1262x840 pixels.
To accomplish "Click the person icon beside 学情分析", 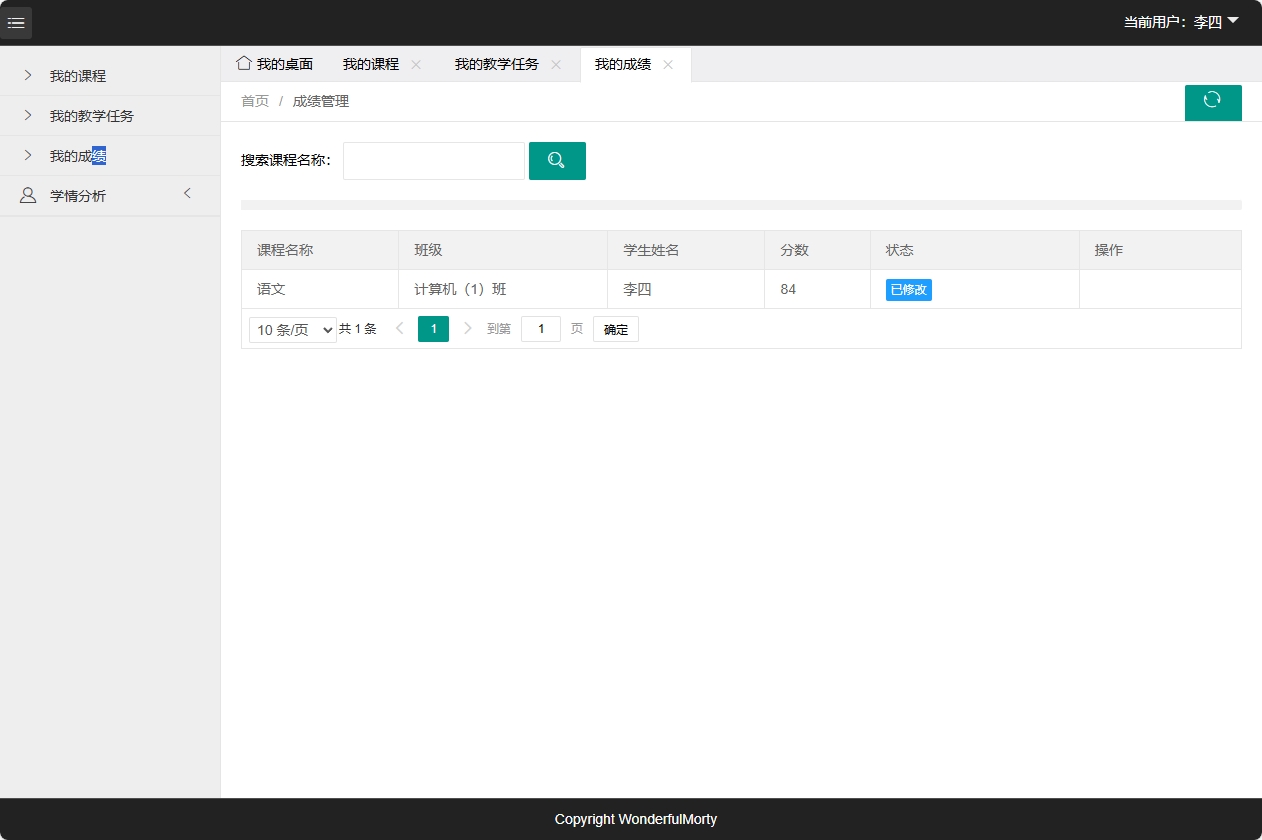I will 27,195.
